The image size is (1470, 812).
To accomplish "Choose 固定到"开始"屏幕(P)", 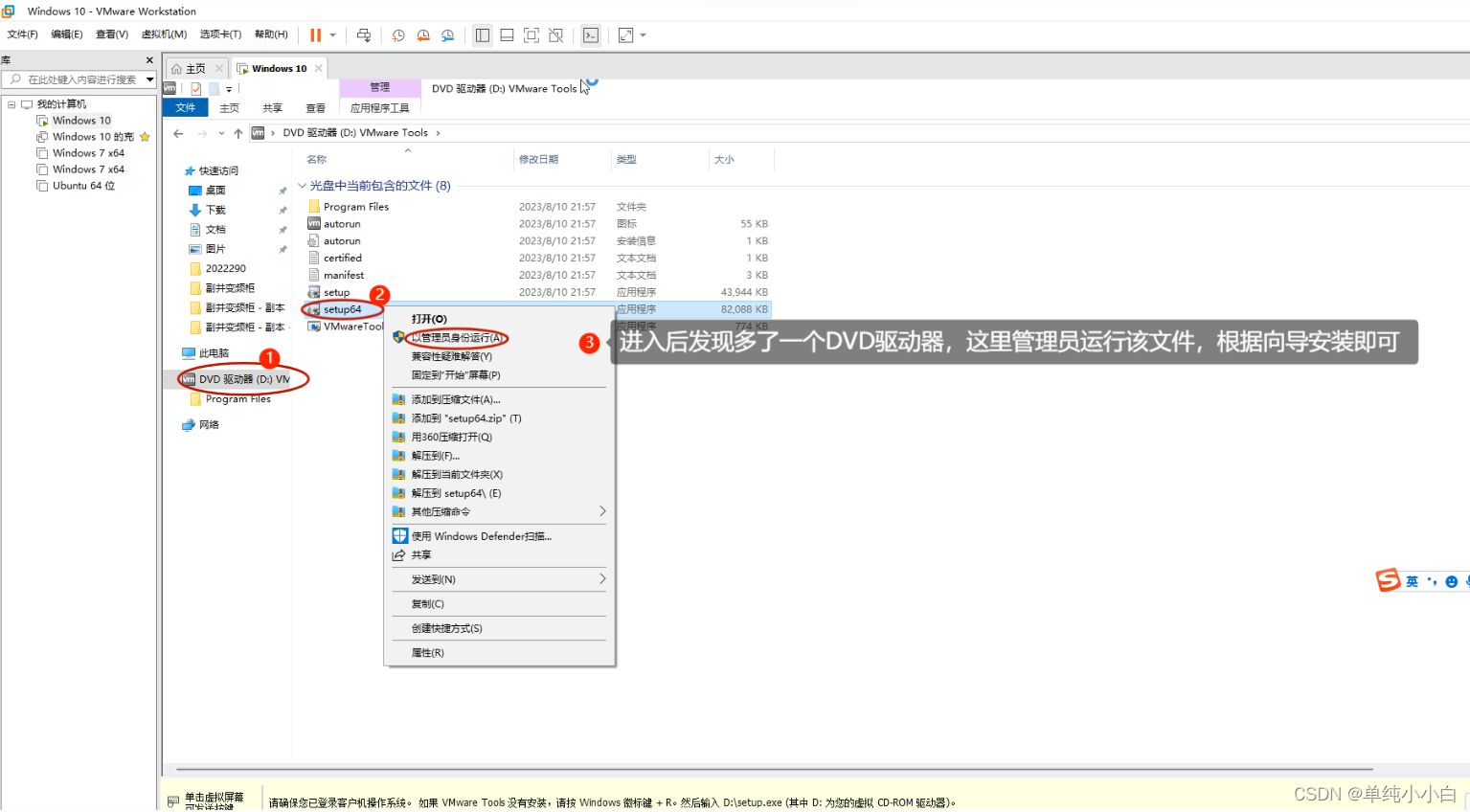I will (x=456, y=375).
